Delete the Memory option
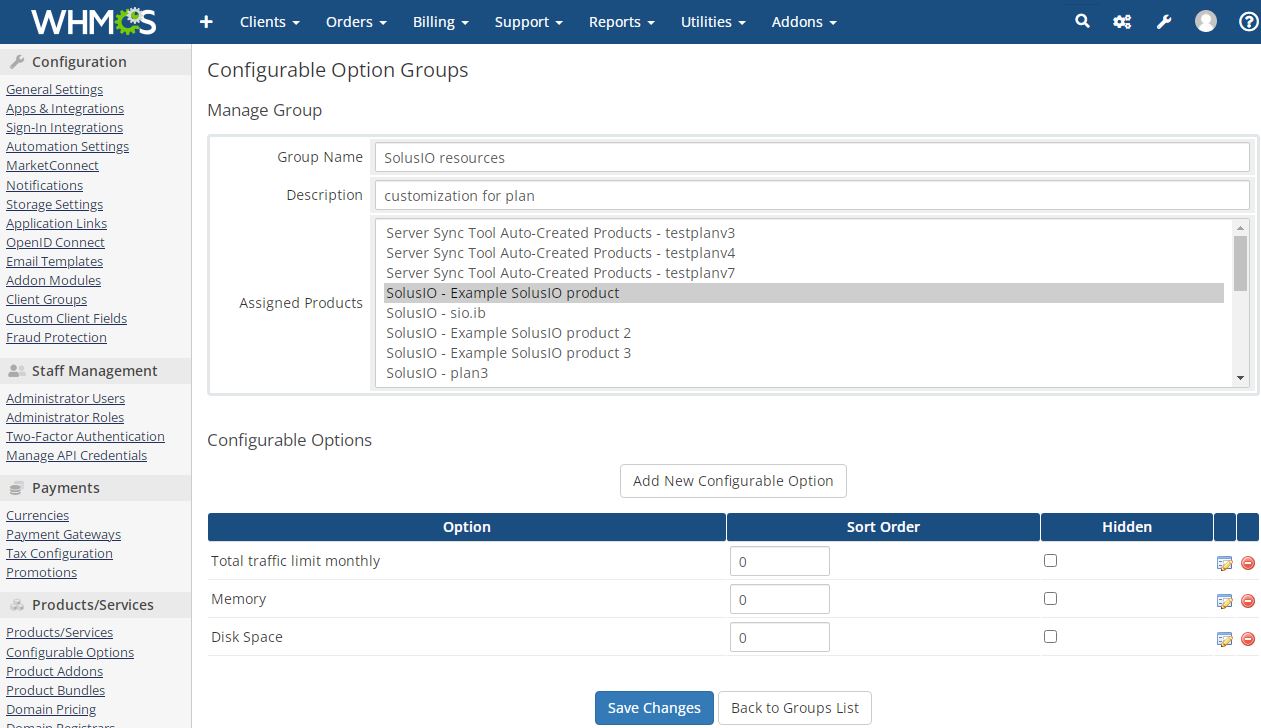This screenshot has width=1261, height=728. point(1248,601)
